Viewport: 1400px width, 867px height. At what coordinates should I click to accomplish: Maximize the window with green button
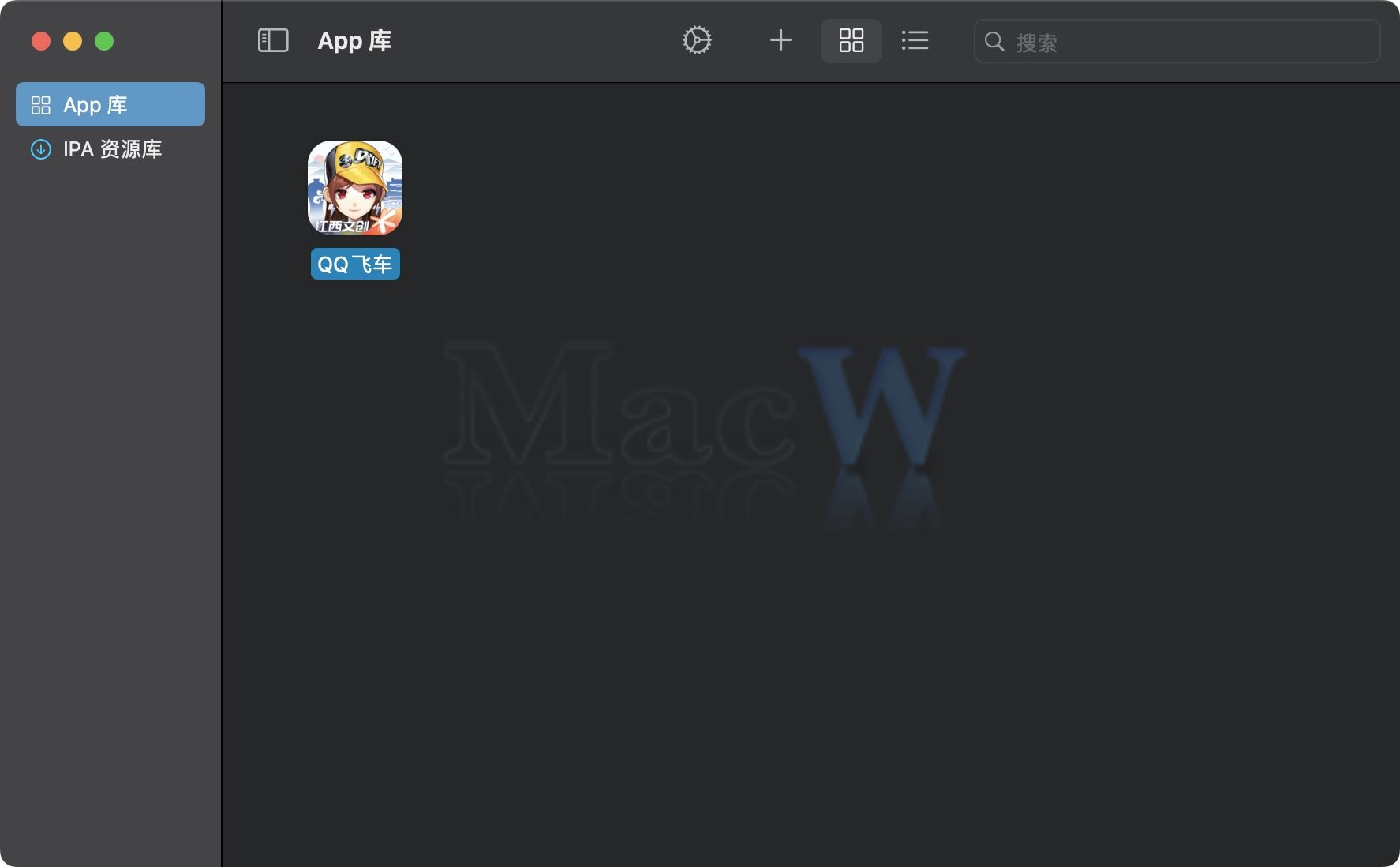(104, 41)
